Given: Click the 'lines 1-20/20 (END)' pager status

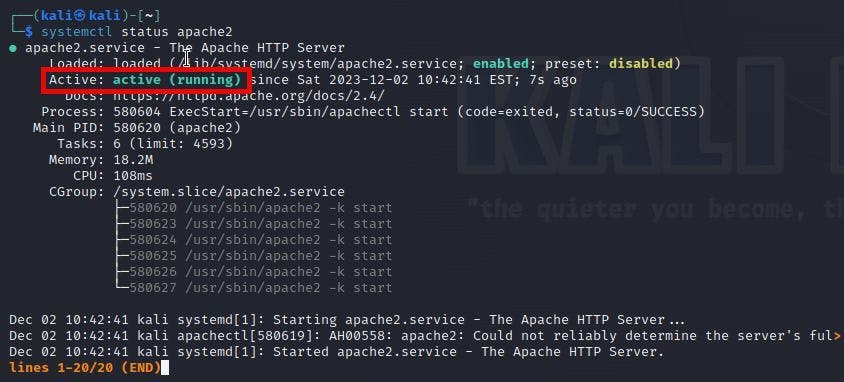Looking at the screenshot, I should click(x=85, y=368).
